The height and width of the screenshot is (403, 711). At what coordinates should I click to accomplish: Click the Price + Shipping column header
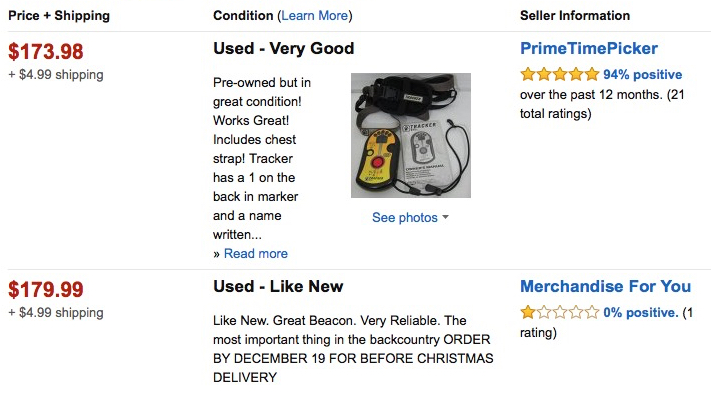click(59, 15)
